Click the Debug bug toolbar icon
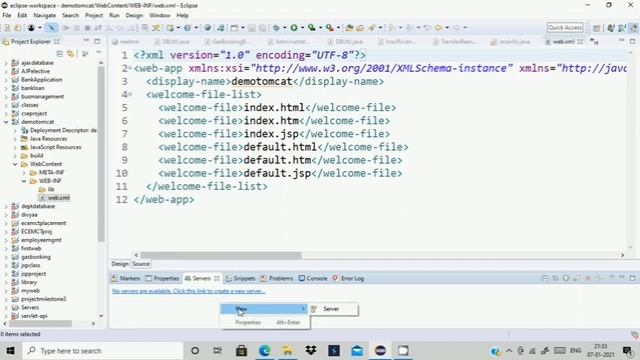 pos(276,28)
